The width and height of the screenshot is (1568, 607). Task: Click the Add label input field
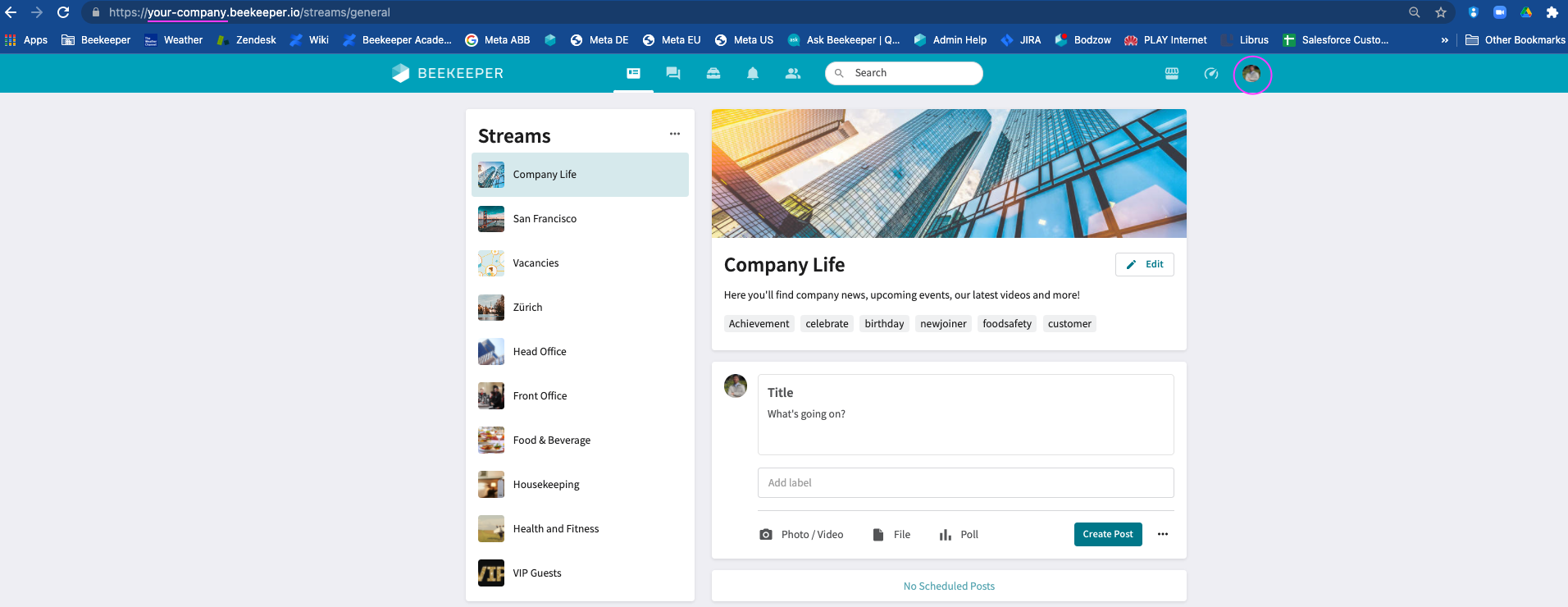coord(965,483)
